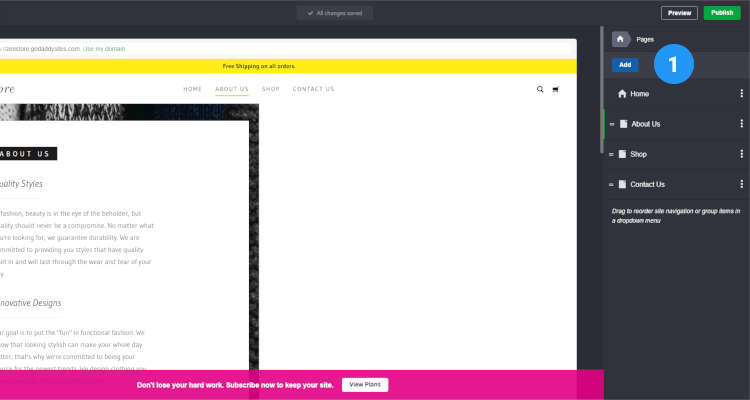Screen dimensions: 750x400
Task: Click the page icon beside Shop
Action: pos(622,154)
